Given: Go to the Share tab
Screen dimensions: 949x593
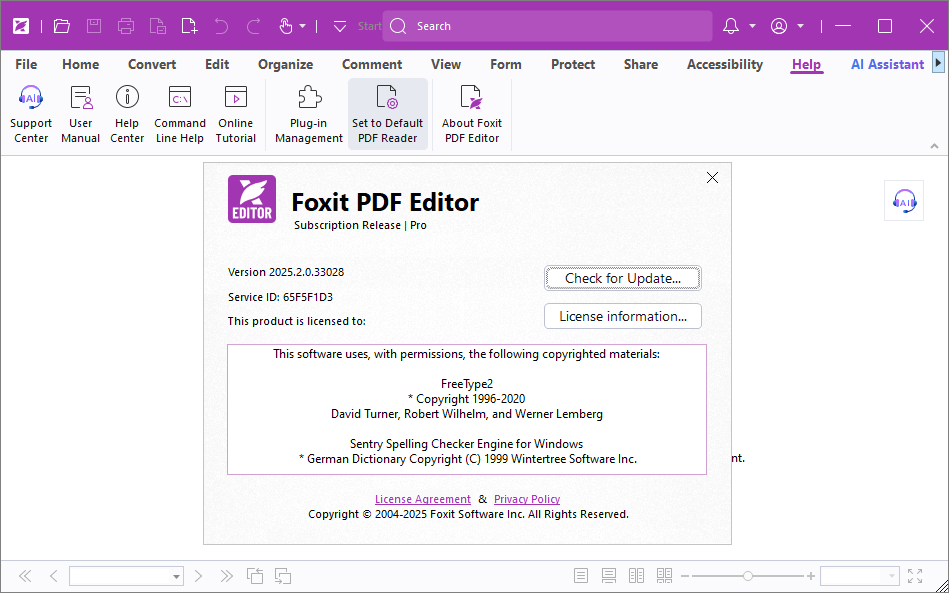Looking at the screenshot, I should (x=641, y=64).
